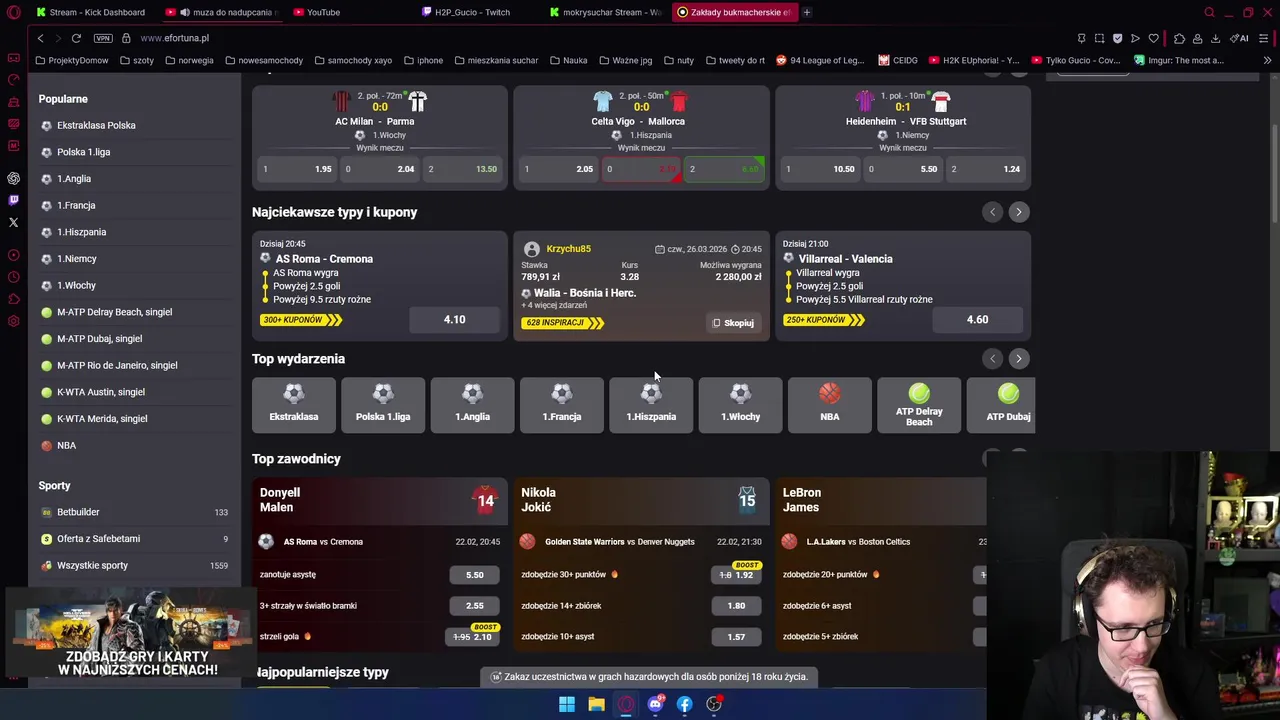Screen dimensions: 1280x720
Task: Previous slide arrow in Najciekawsze typy
Action: pyautogui.click(x=992, y=212)
